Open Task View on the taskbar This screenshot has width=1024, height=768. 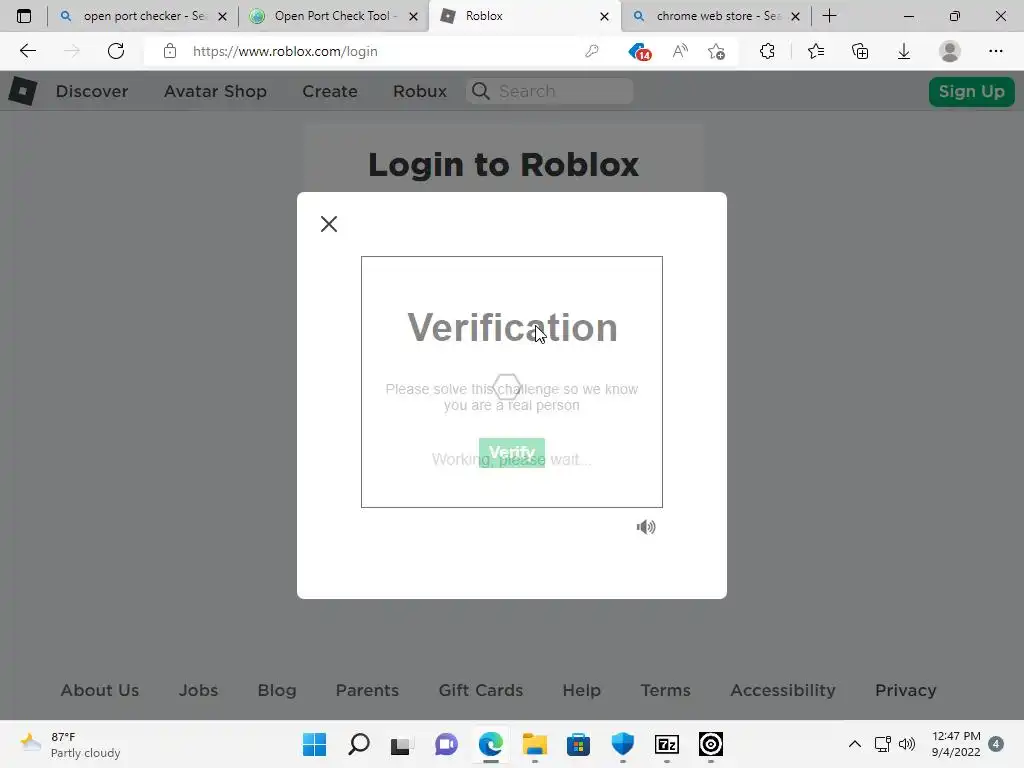coord(402,744)
